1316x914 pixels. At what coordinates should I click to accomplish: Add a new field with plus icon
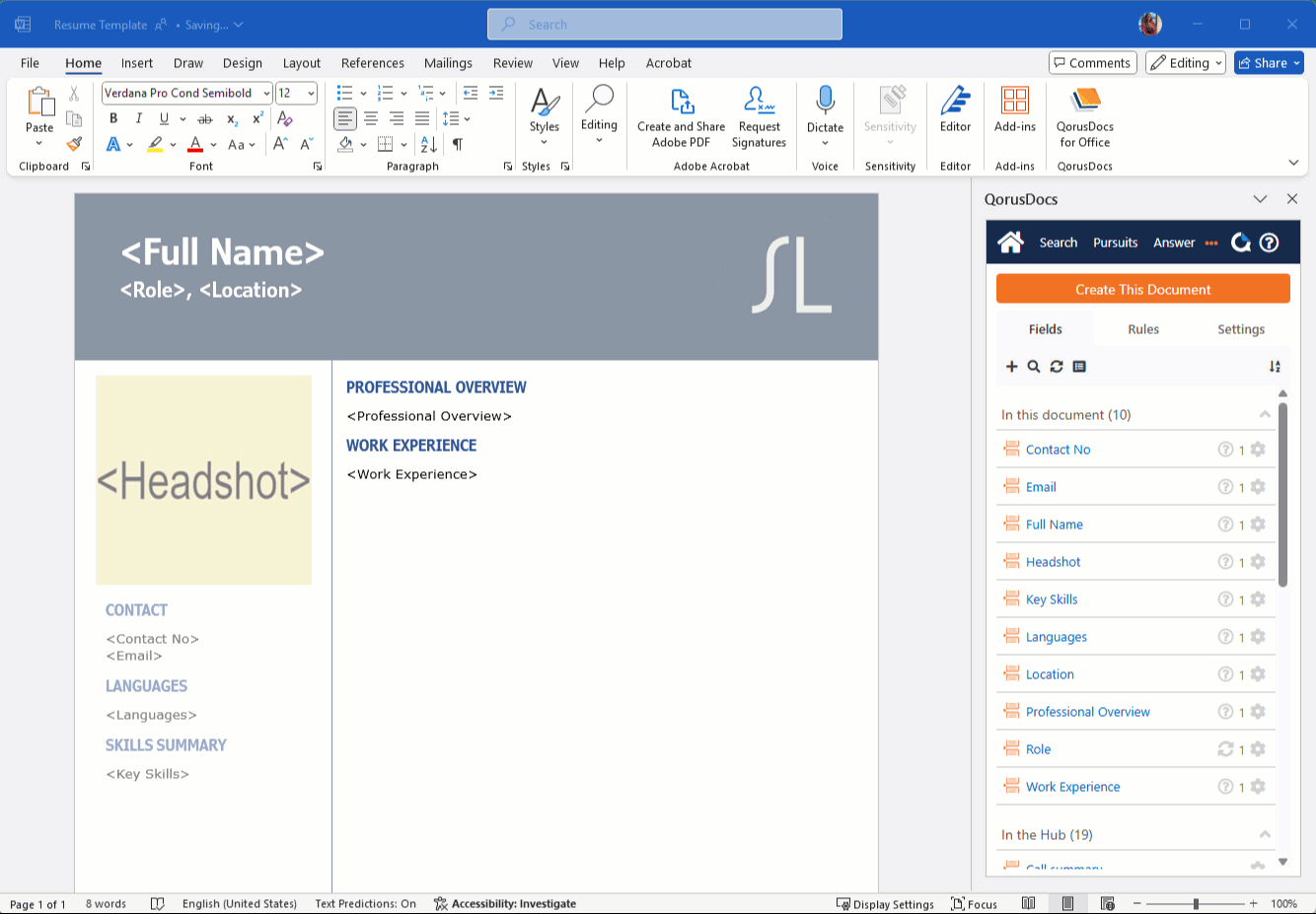(x=1011, y=367)
